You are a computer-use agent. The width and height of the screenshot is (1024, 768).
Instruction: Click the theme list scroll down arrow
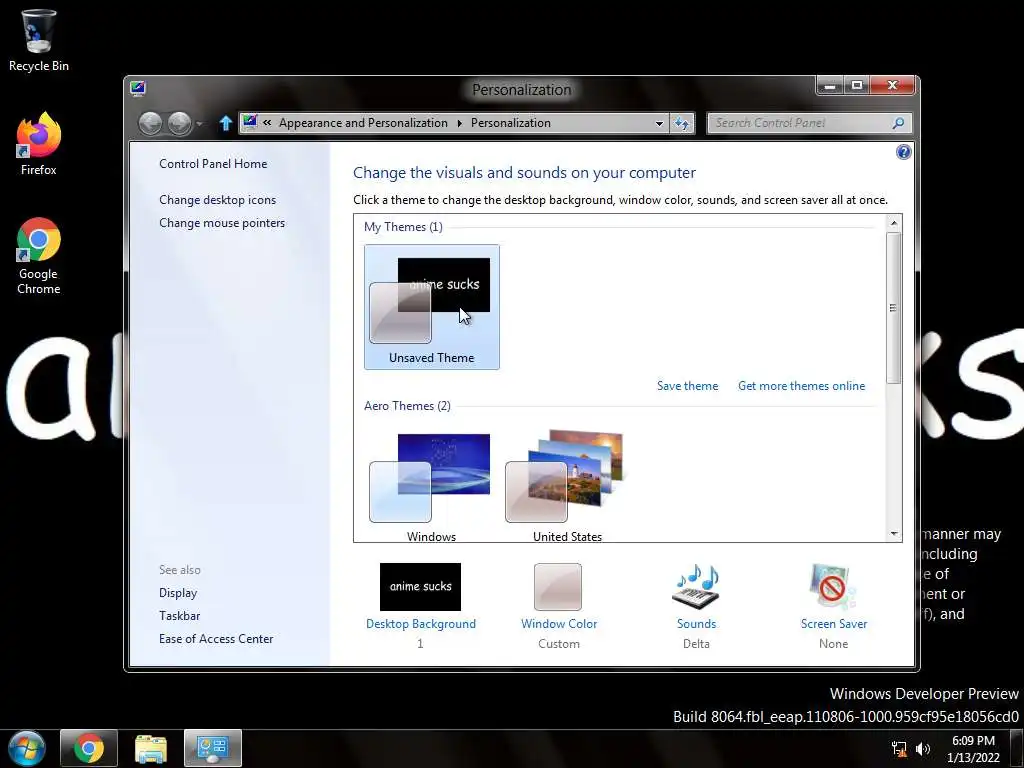click(893, 534)
